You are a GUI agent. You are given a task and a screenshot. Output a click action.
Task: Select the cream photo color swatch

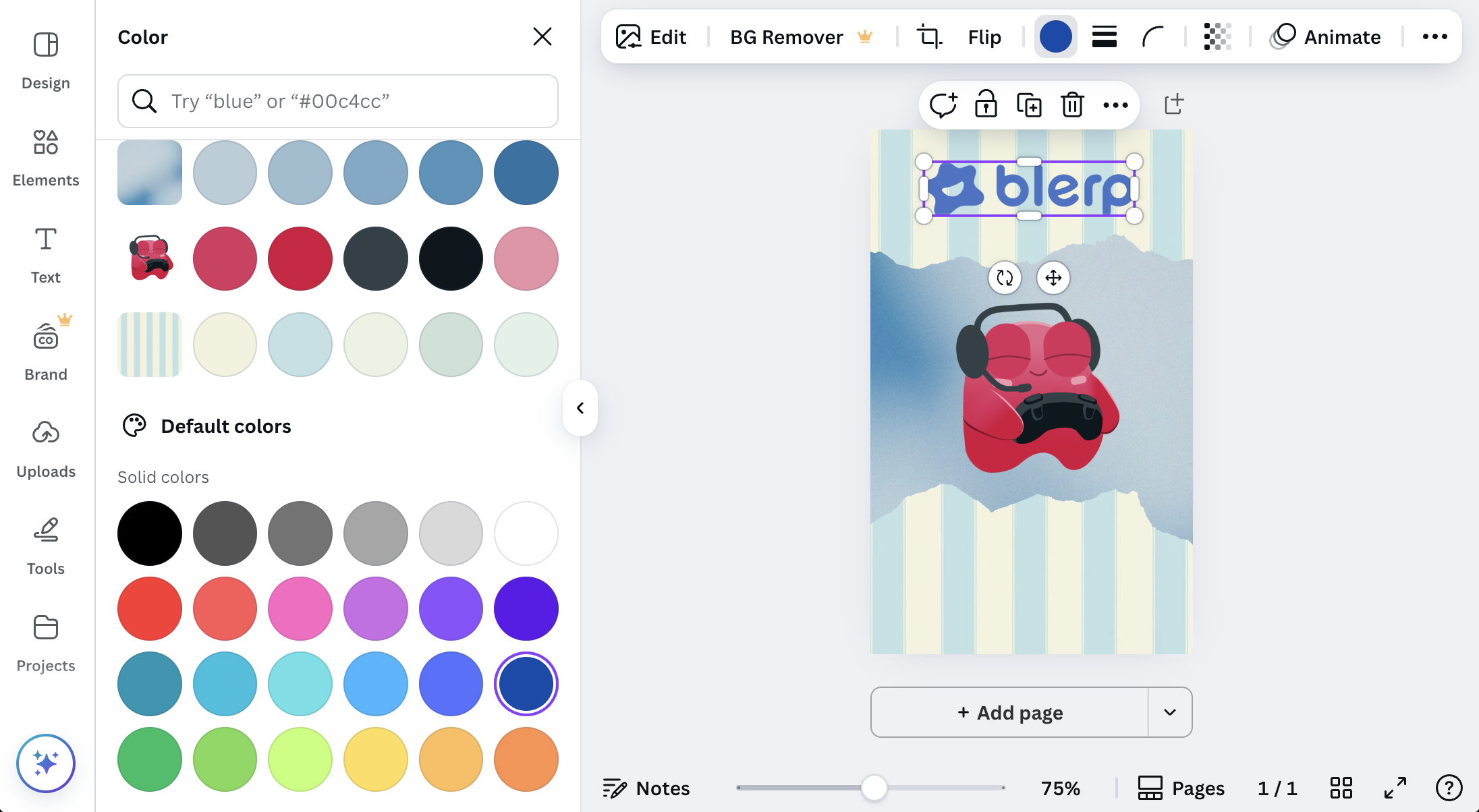tap(225, 345)
